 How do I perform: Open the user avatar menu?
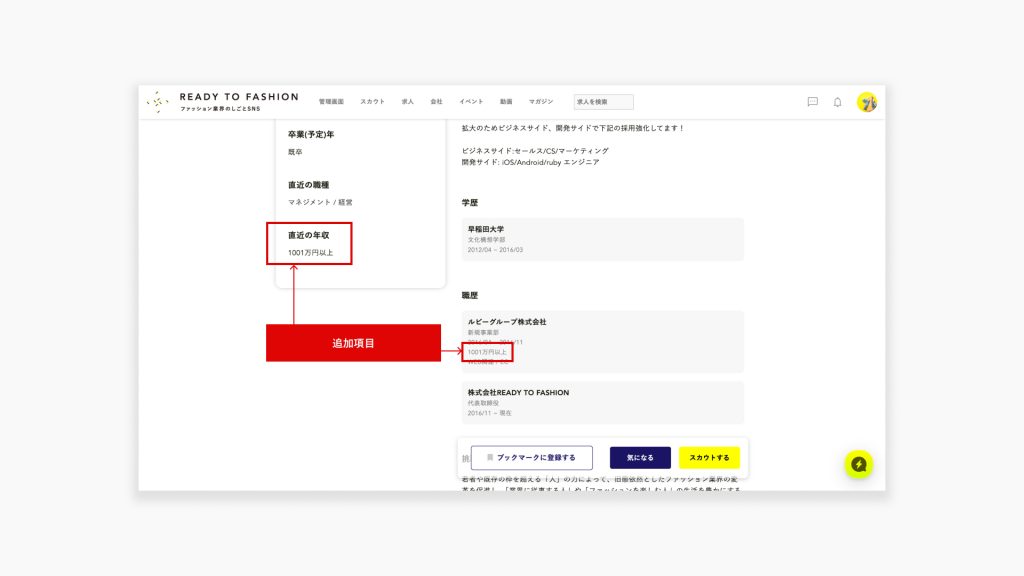pyautogui.click(x=867, y=102)
